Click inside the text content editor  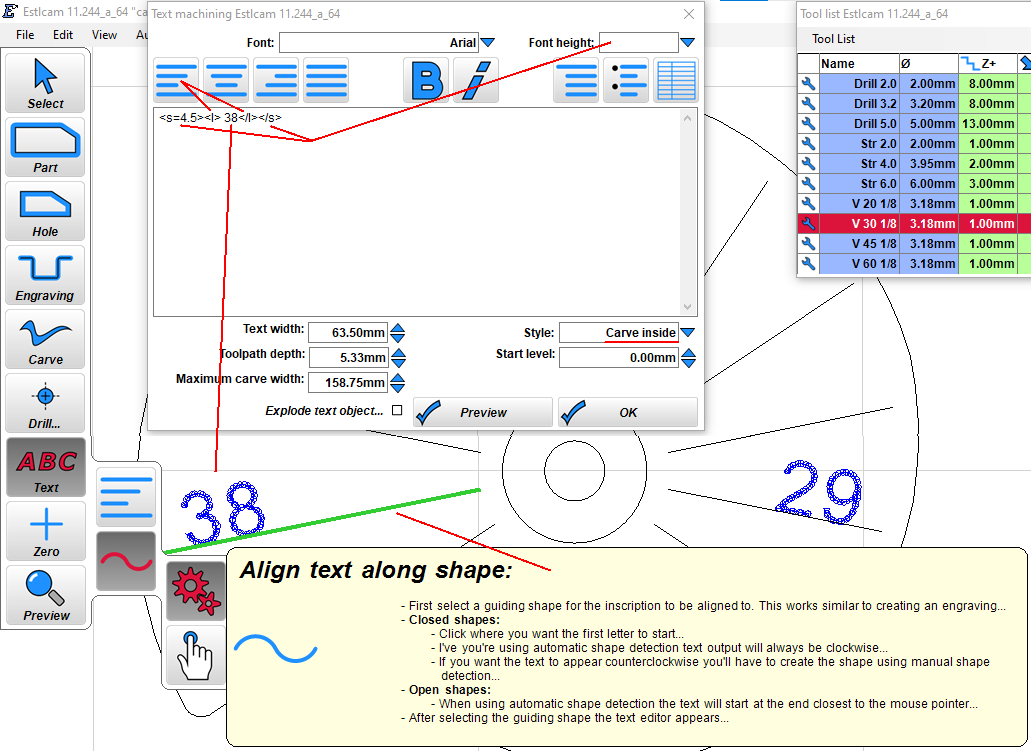[418, 212]
